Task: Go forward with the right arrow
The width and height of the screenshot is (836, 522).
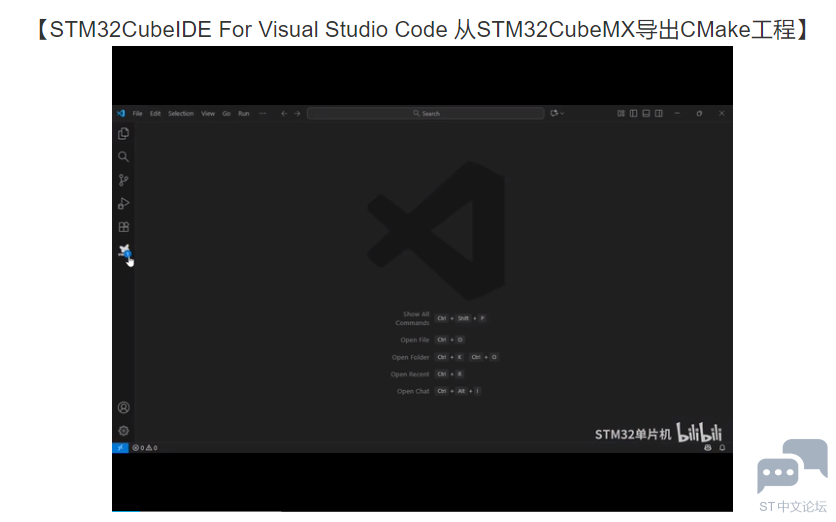Action: click(x=297, y=114)
